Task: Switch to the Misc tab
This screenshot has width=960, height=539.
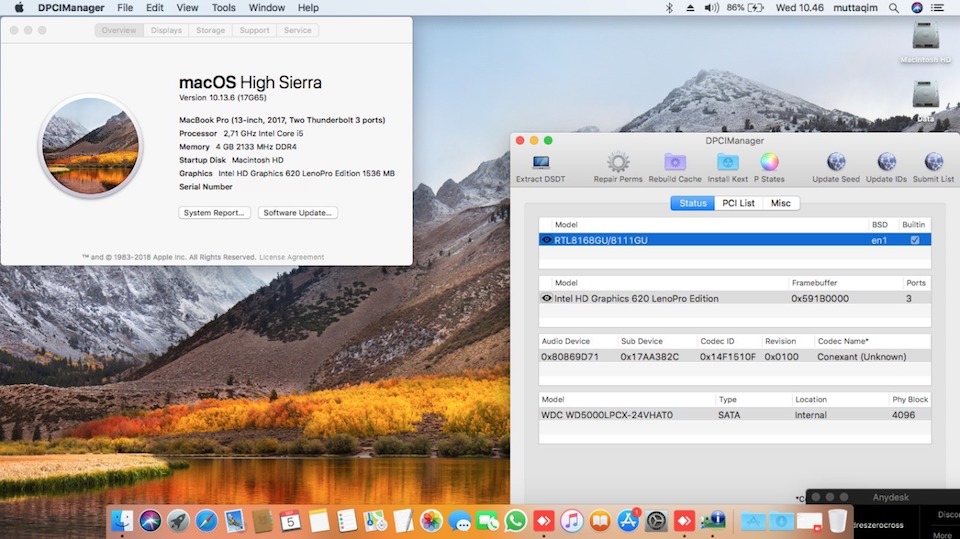Action: click(781, 203)
